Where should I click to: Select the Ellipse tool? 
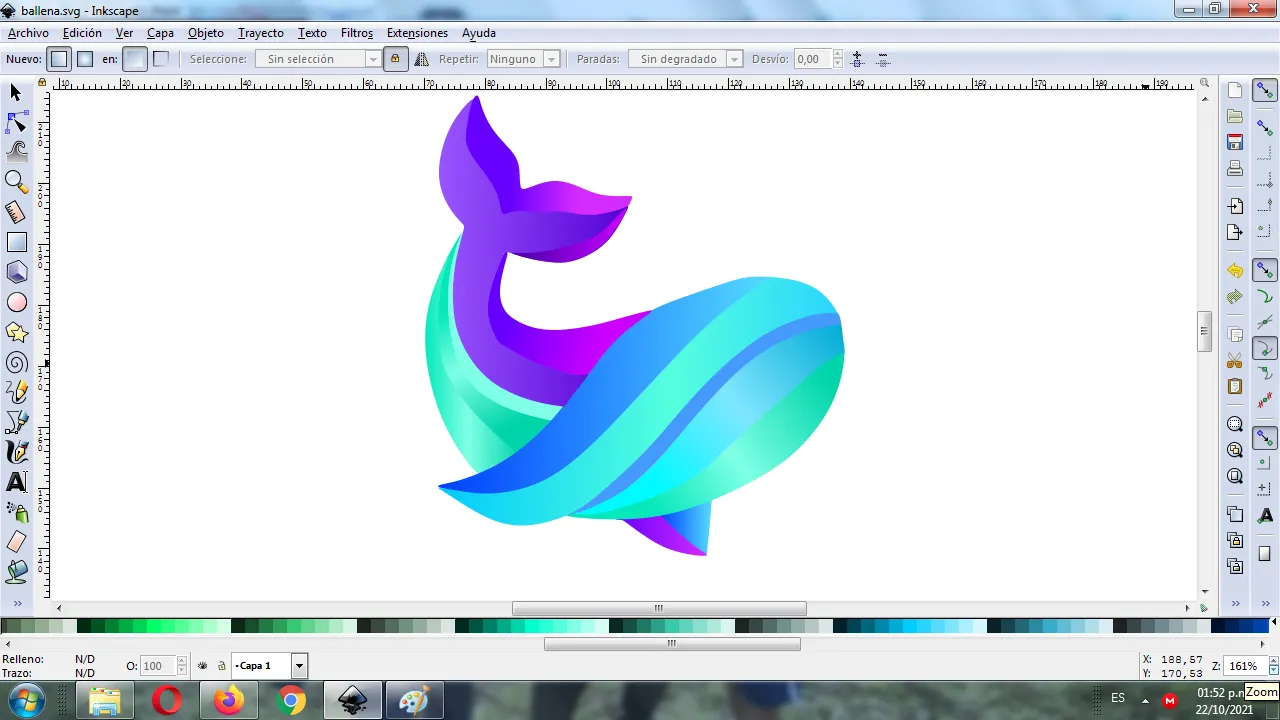coord(16,302)
